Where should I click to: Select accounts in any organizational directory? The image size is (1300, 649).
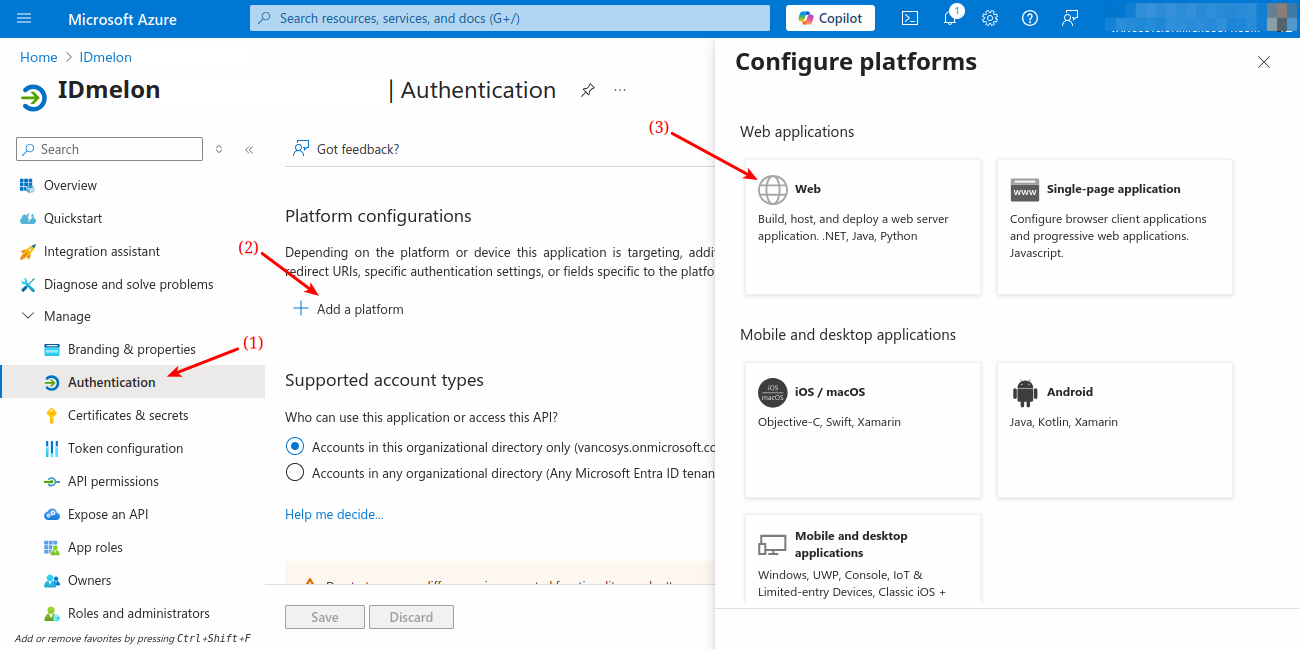[294, 472]
